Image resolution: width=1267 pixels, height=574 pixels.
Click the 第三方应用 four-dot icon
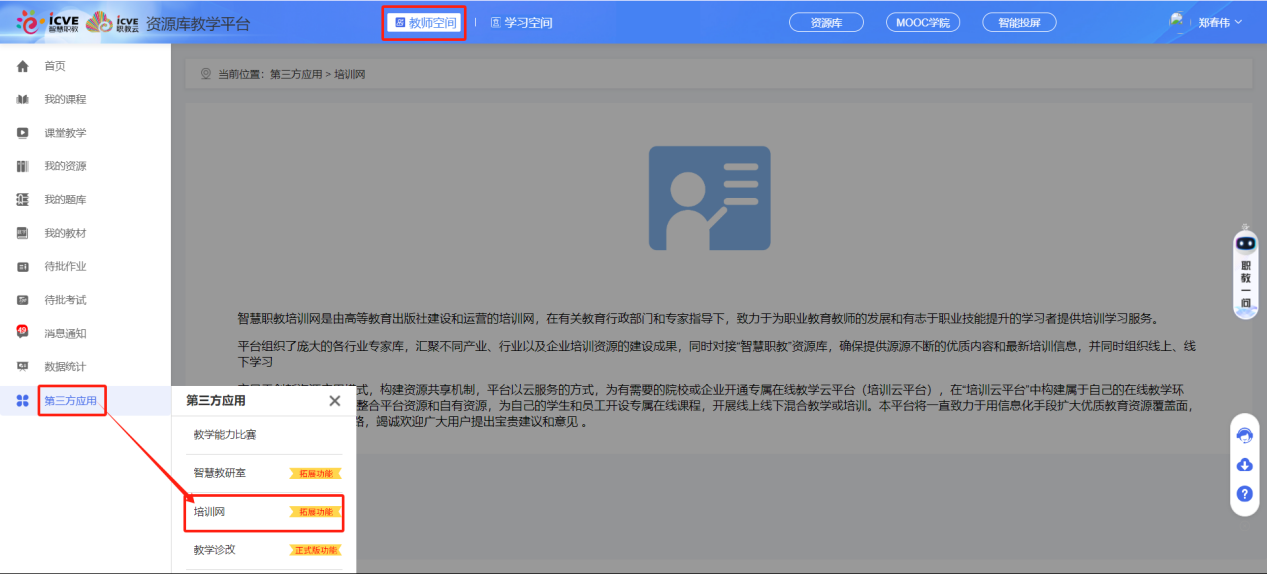(22, 401)
